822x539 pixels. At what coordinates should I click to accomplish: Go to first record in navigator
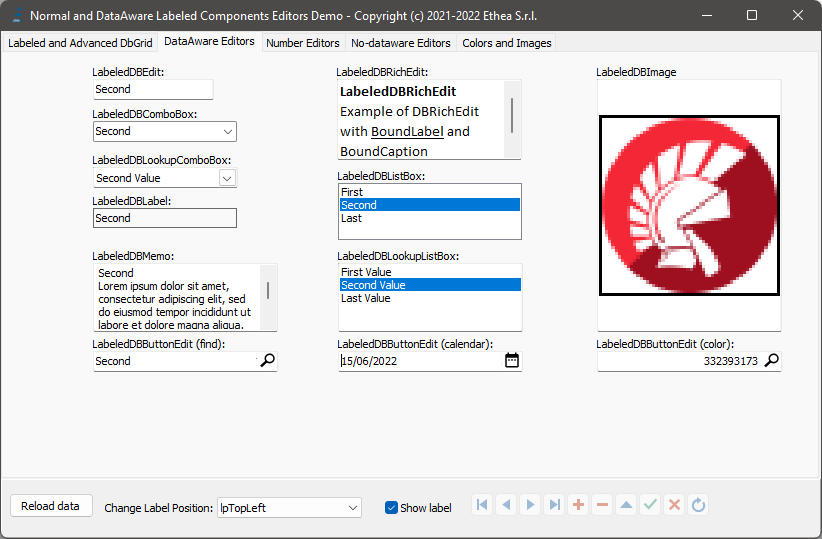[x=482, y=505]
